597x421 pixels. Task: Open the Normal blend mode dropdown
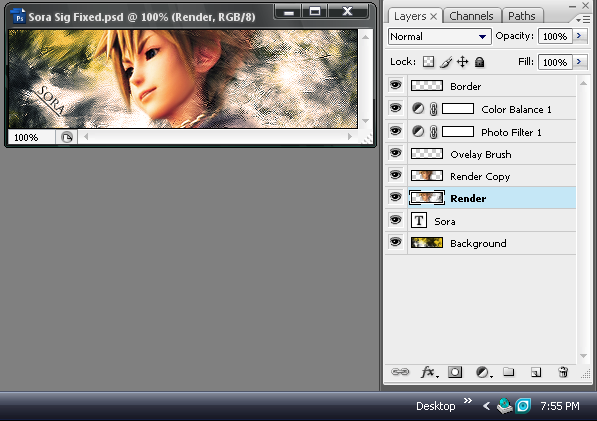439,37
